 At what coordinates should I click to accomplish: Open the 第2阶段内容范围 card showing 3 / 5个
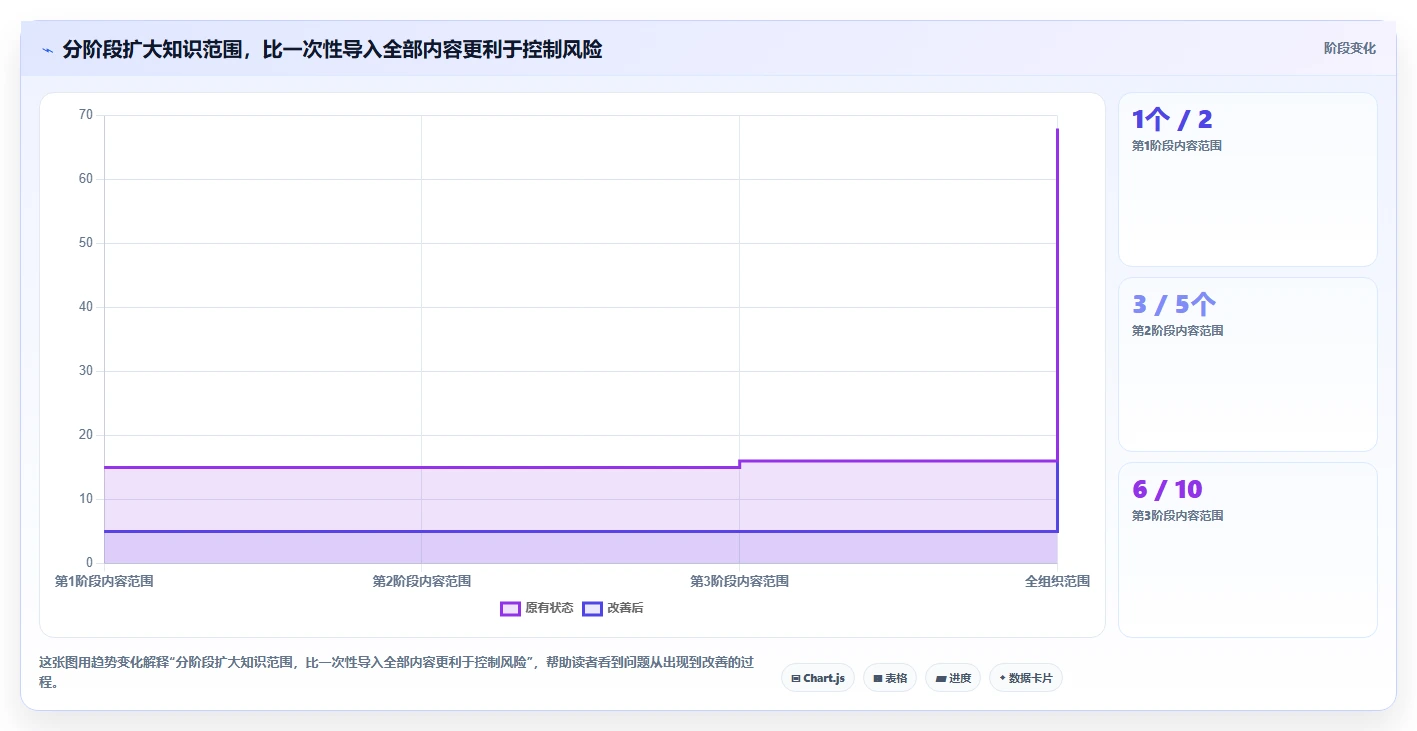coord(1248,365)
